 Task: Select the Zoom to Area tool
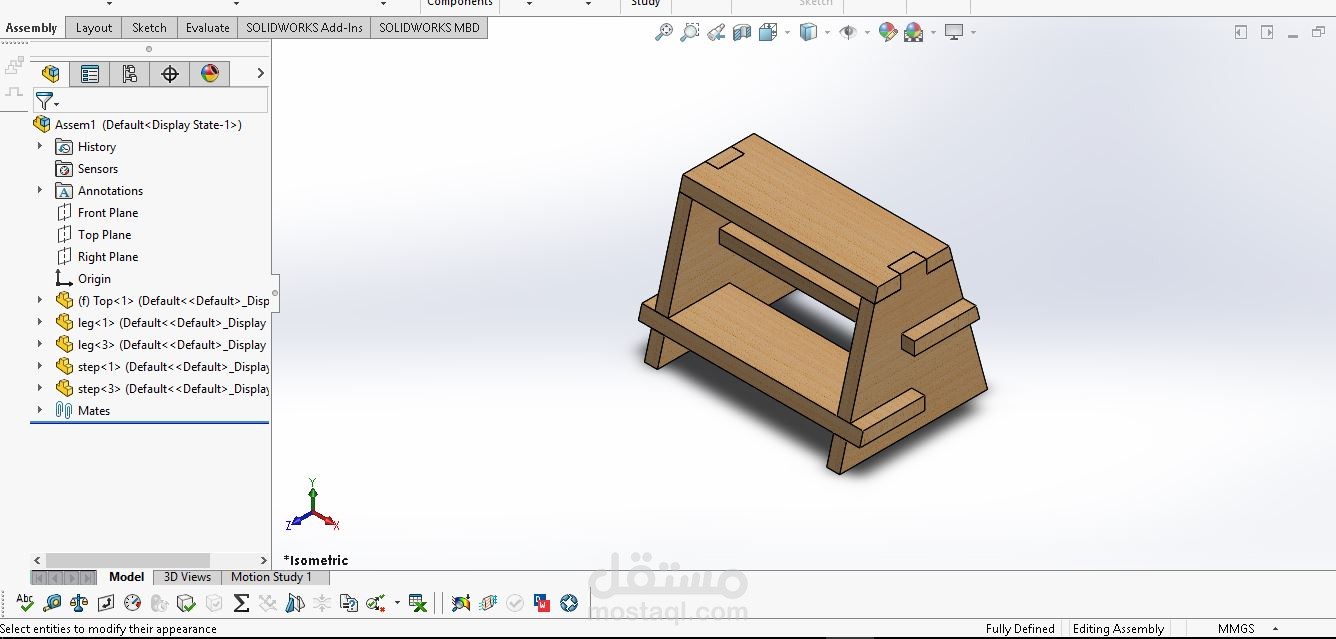coord(690,32)
